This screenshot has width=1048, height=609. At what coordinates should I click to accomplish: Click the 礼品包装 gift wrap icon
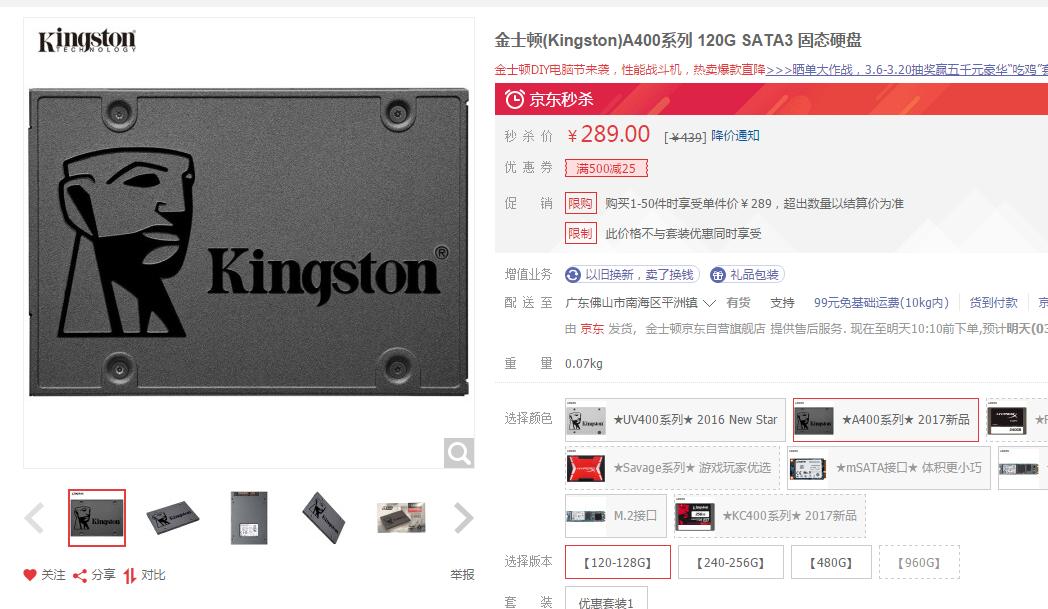coord(718,275)
